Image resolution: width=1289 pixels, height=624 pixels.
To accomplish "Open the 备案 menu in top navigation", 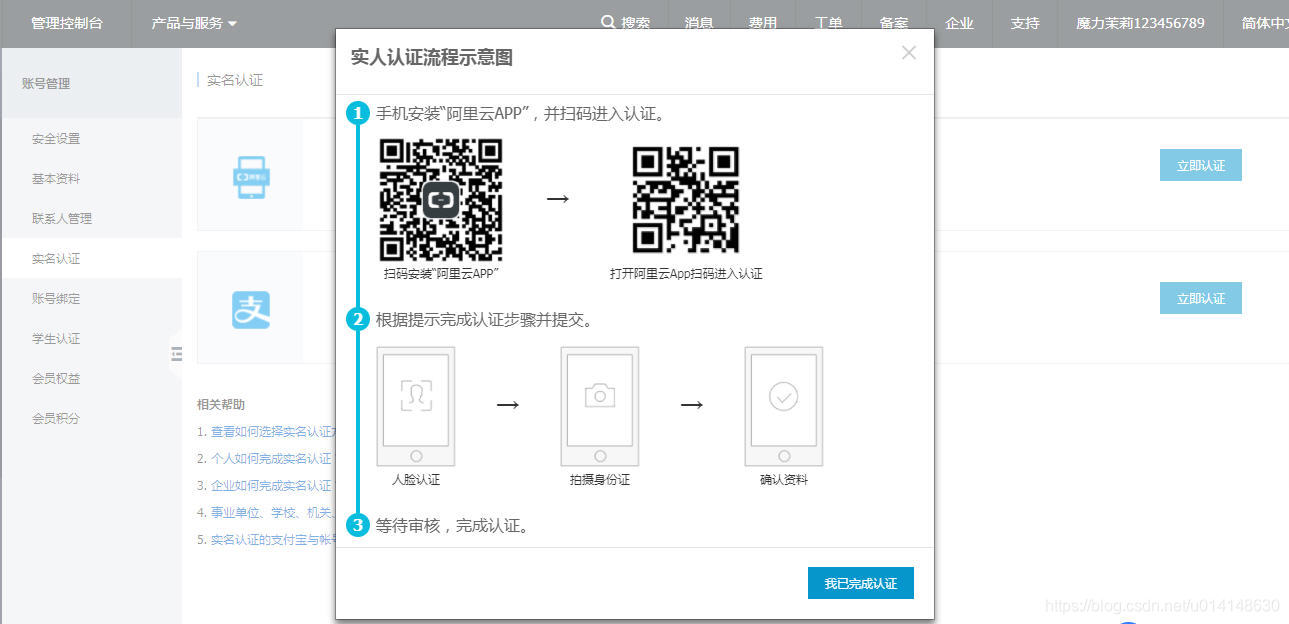I will point(893,22).
